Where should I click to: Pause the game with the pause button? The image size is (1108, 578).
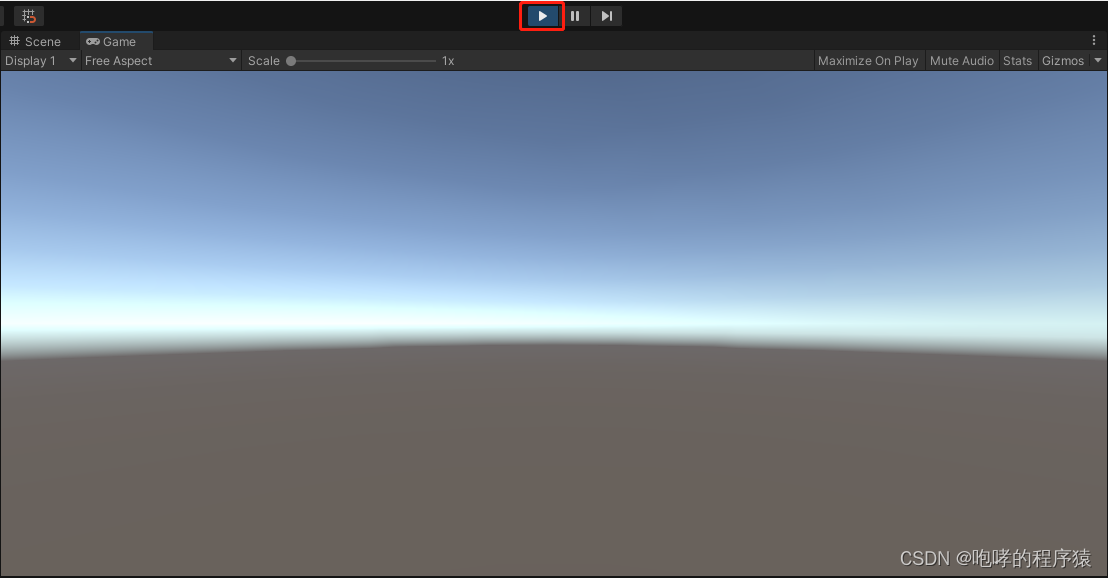[x=575, y=16]
